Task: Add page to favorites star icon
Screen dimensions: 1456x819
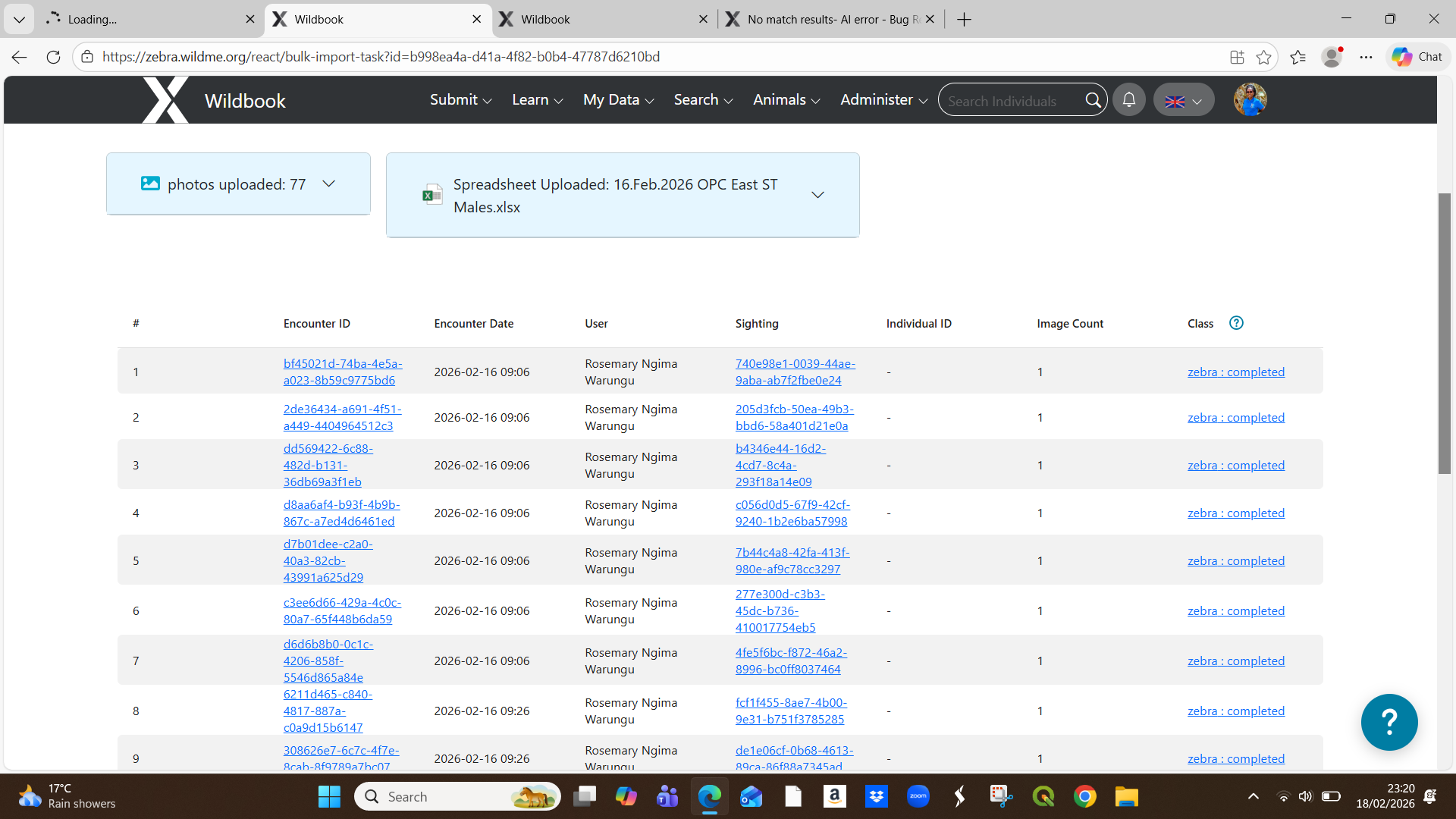Action: [x=1263, y=57]
